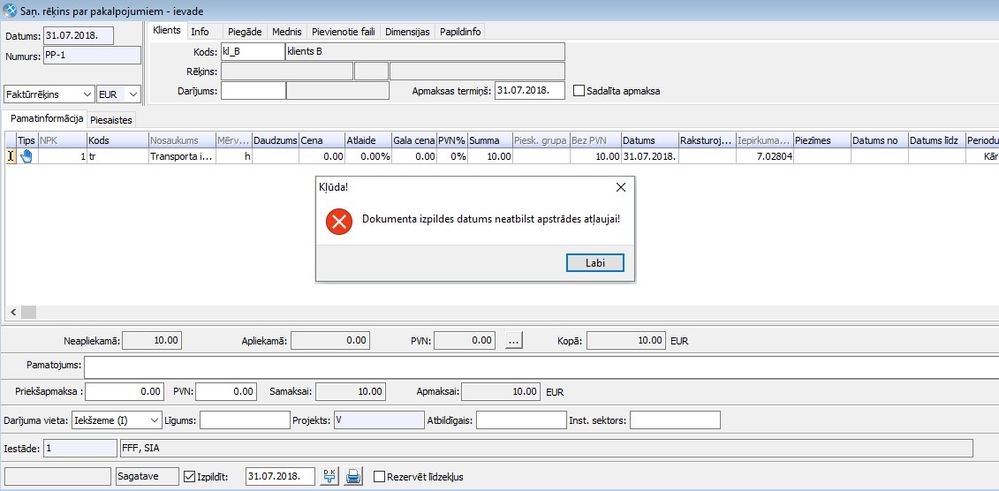
Task: Click the Līgums input field
Action: pyautogui.click(x=245, y=420)
